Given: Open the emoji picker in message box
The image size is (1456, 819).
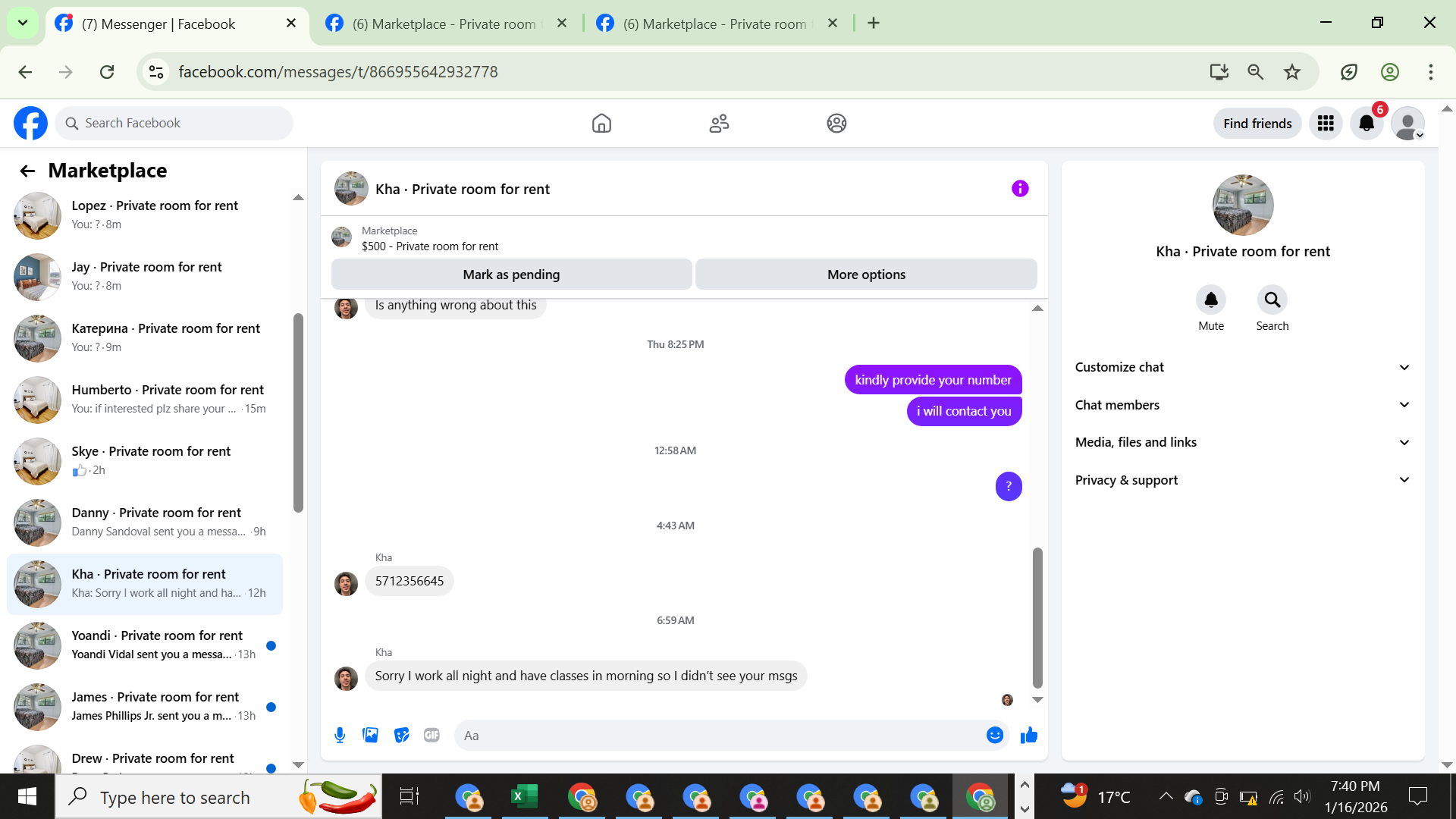Looking at the screenshot, I should tap(994, 735).
